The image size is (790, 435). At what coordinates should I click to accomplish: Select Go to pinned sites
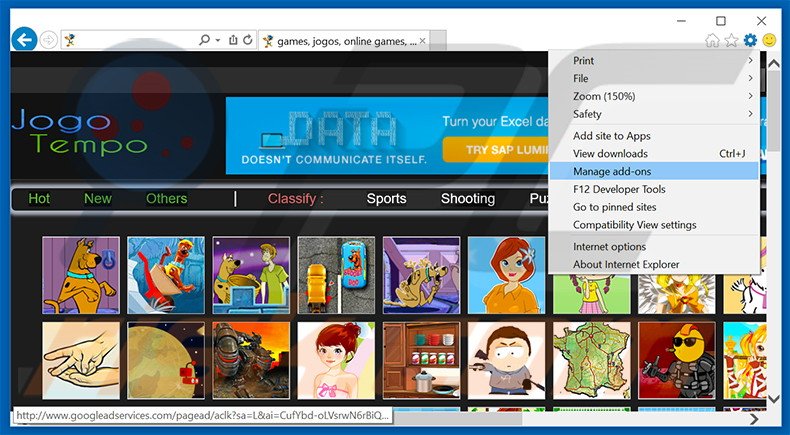(653, 207)
